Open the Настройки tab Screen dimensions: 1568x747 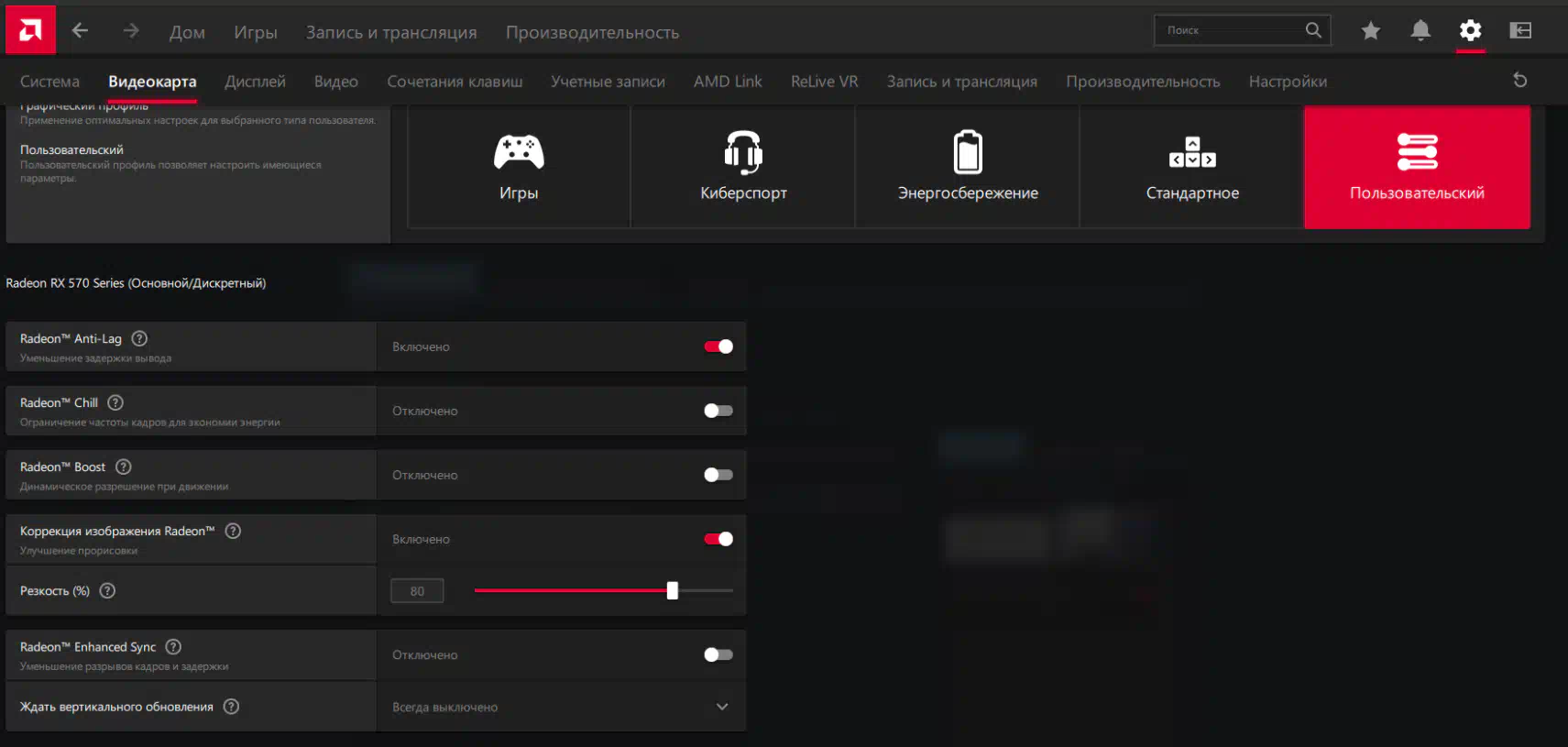click(x=1288, y=82)
